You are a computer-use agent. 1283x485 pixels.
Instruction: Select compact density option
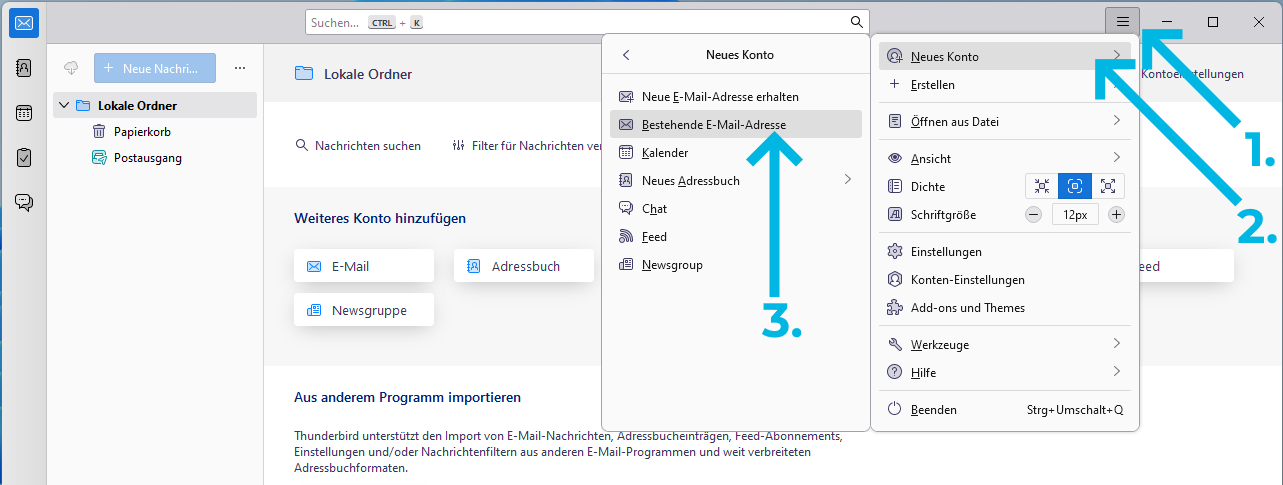click(1042, 186)
